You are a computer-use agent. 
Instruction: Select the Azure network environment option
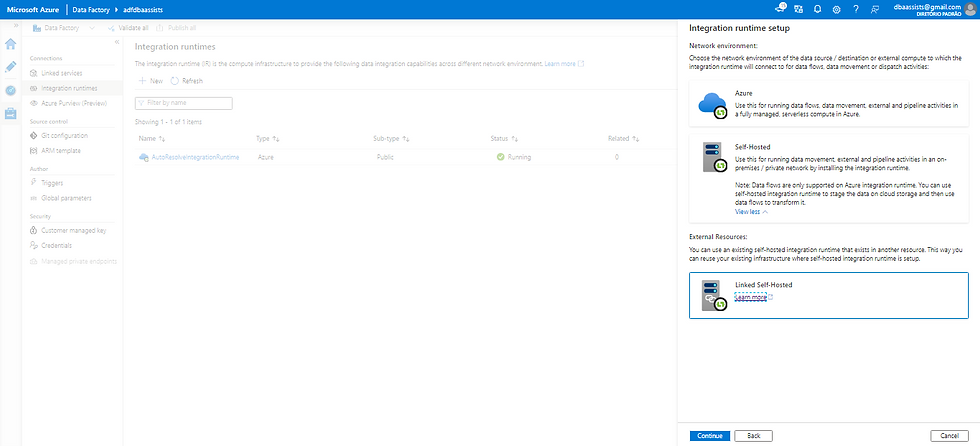pos(829,104)
